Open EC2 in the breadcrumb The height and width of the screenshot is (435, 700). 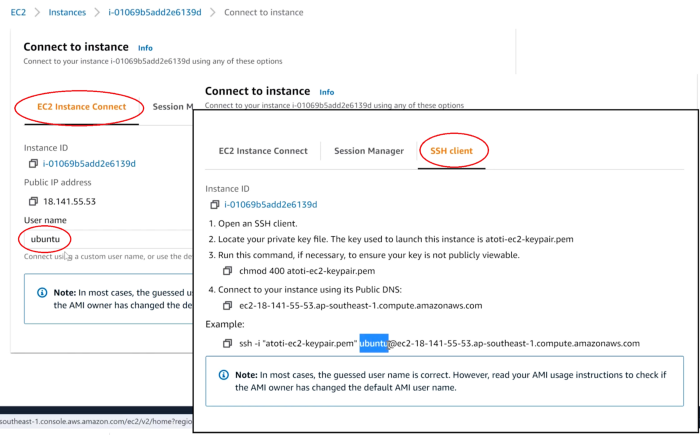point(18,13)
